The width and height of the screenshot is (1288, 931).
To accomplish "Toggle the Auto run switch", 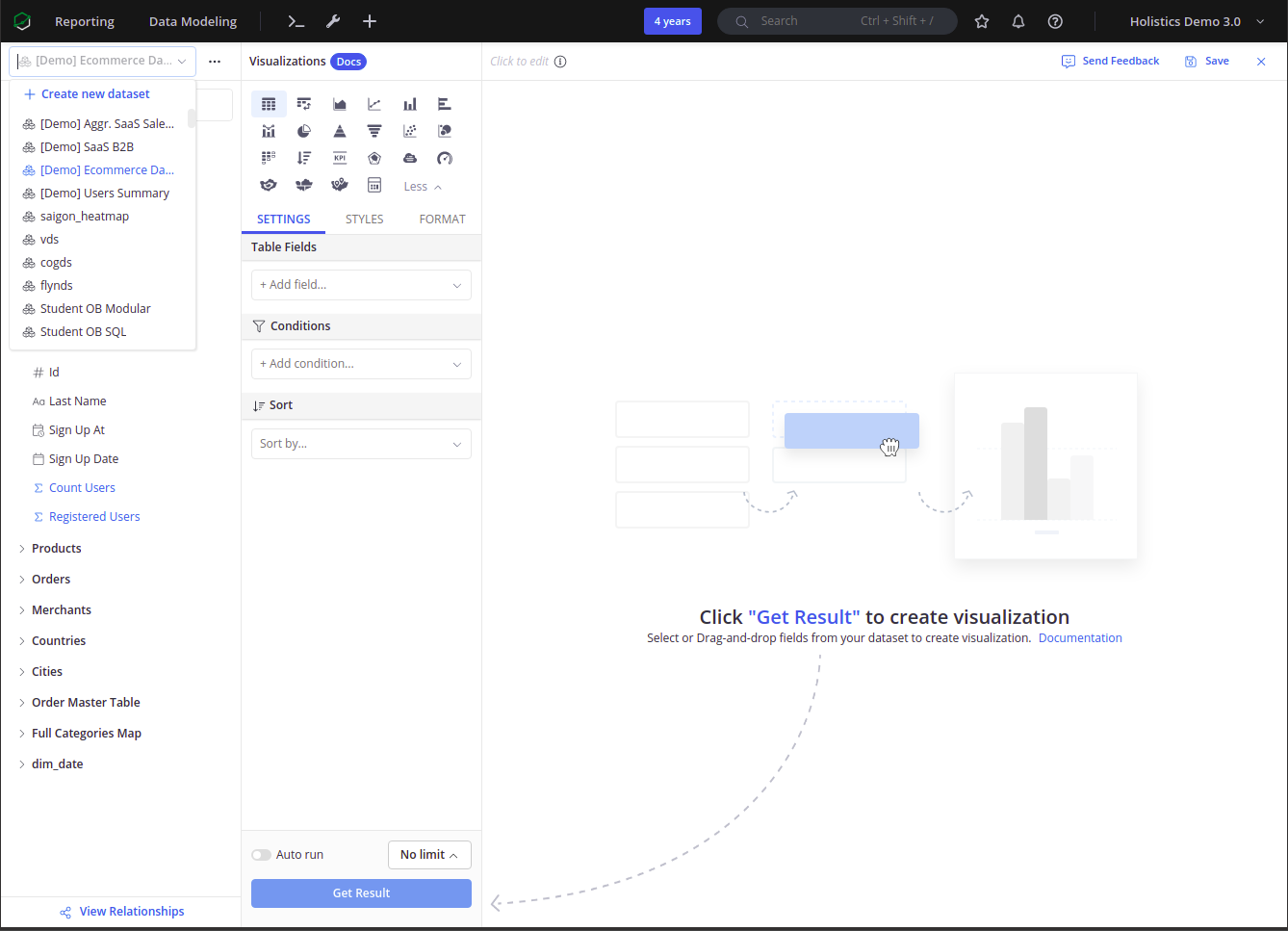I will [x=261, y=855].
